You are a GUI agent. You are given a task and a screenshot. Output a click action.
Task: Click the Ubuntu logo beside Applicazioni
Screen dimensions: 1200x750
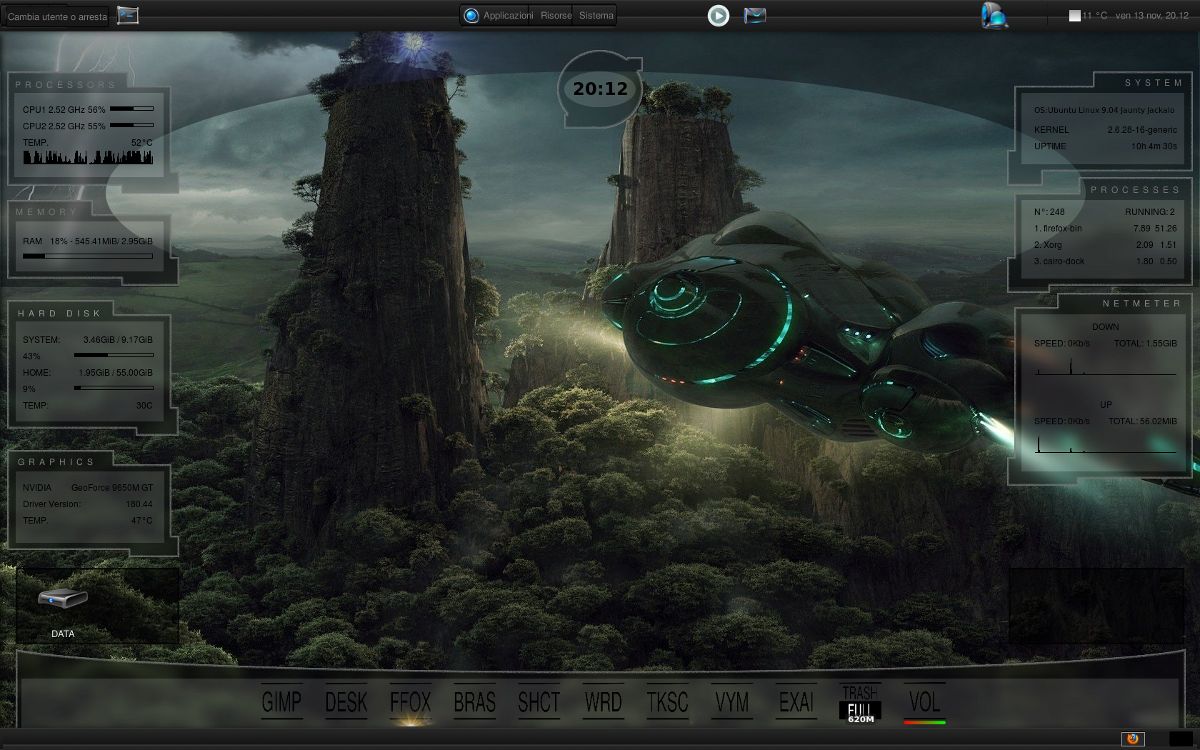471,15
